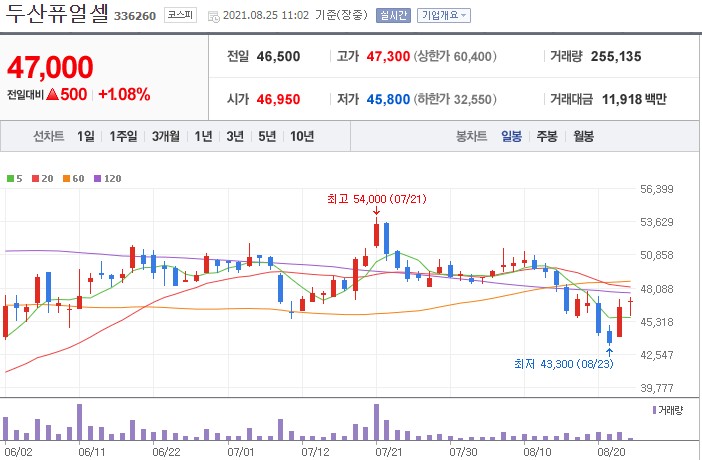Viewport: 702px width, 460px height.
Task: Click the 저가 45,800 value
Action: coord(388,99)
